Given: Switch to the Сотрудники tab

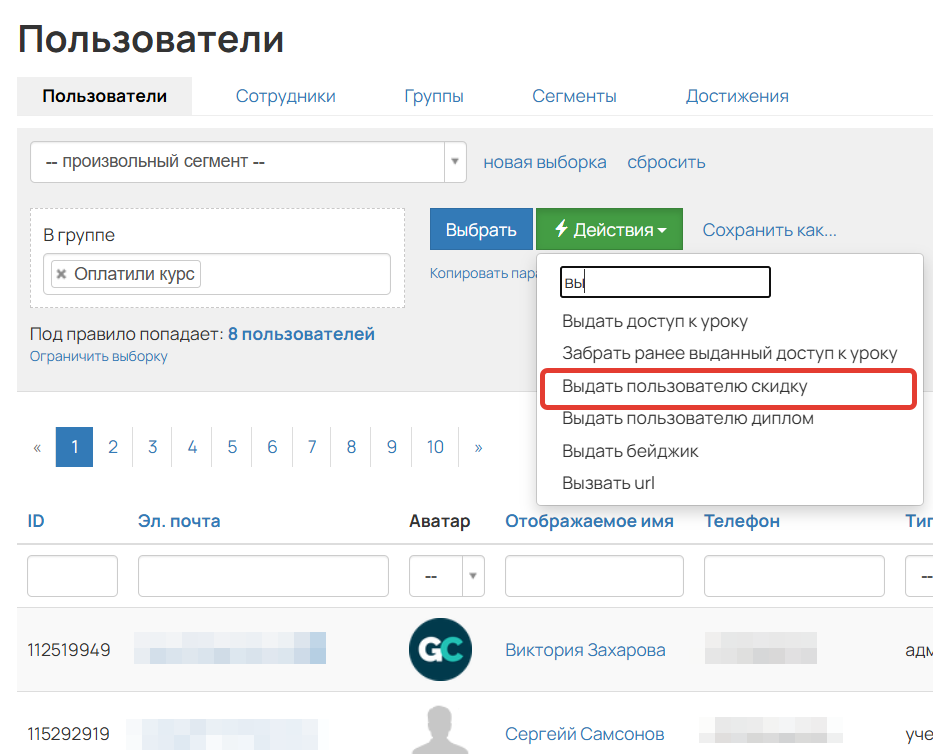Looking at the screenshot, I should [286, 96].
